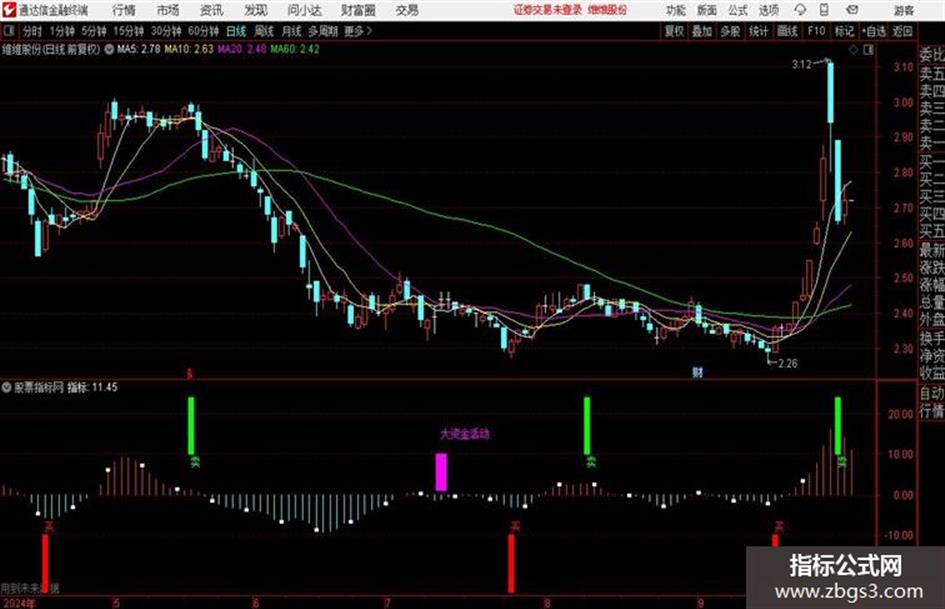Switch to 15分钟 period tab
Image resolution: width=945 pixels, height=609 pixels.
point(128,31)
